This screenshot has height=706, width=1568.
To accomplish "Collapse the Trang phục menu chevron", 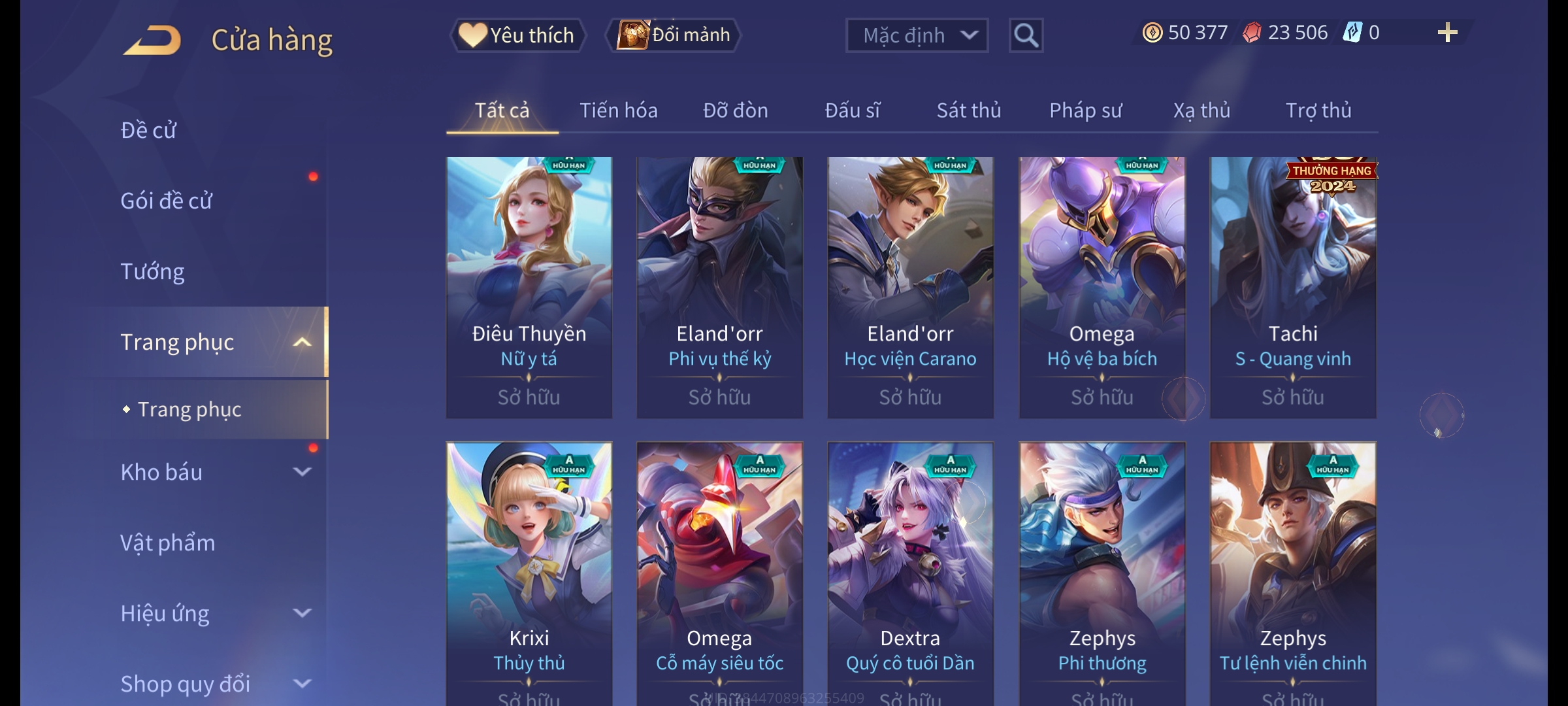I will [x=302, y=342].
